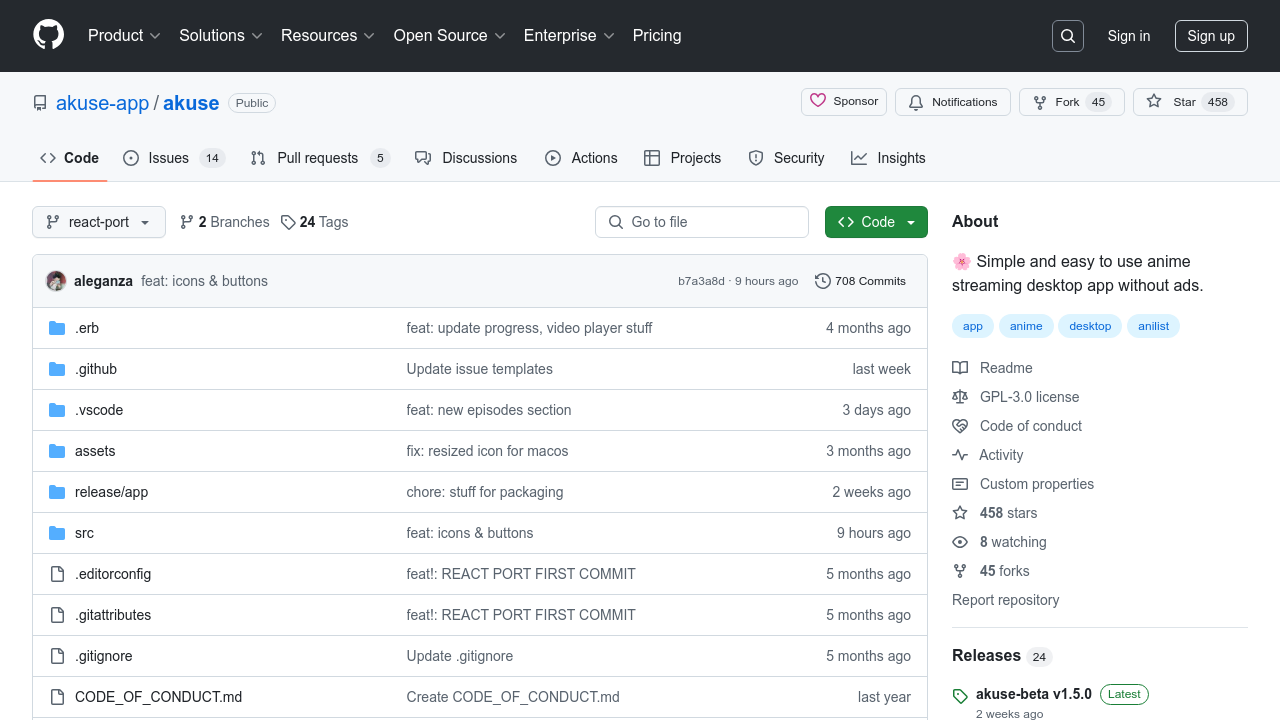This screenshot has width=1280, height=720.
Task: Switch to the Issues tab
Action: [174, 158]
